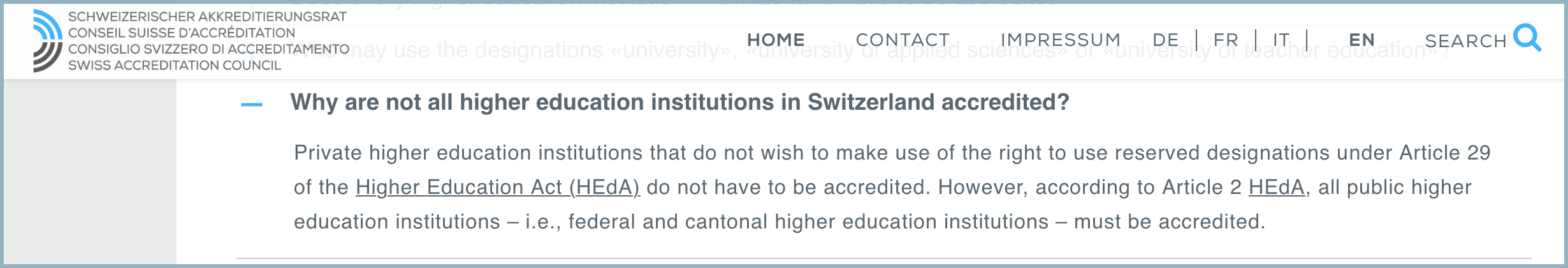Click the gray left sidebar area
The width and height of the screenshot is (1568, 268).
89,172
